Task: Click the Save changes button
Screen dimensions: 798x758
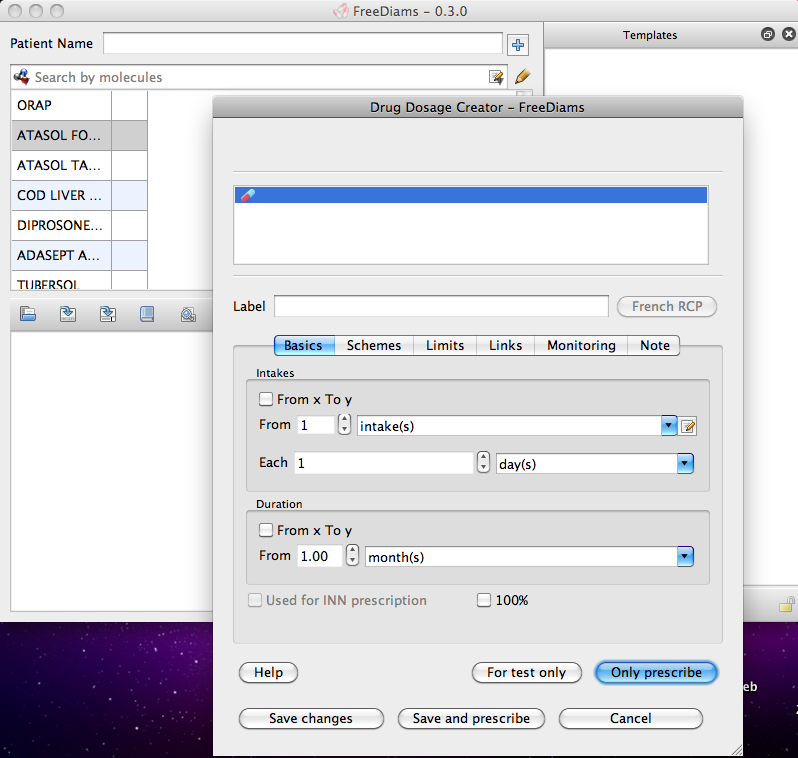Action: point(311,718)
